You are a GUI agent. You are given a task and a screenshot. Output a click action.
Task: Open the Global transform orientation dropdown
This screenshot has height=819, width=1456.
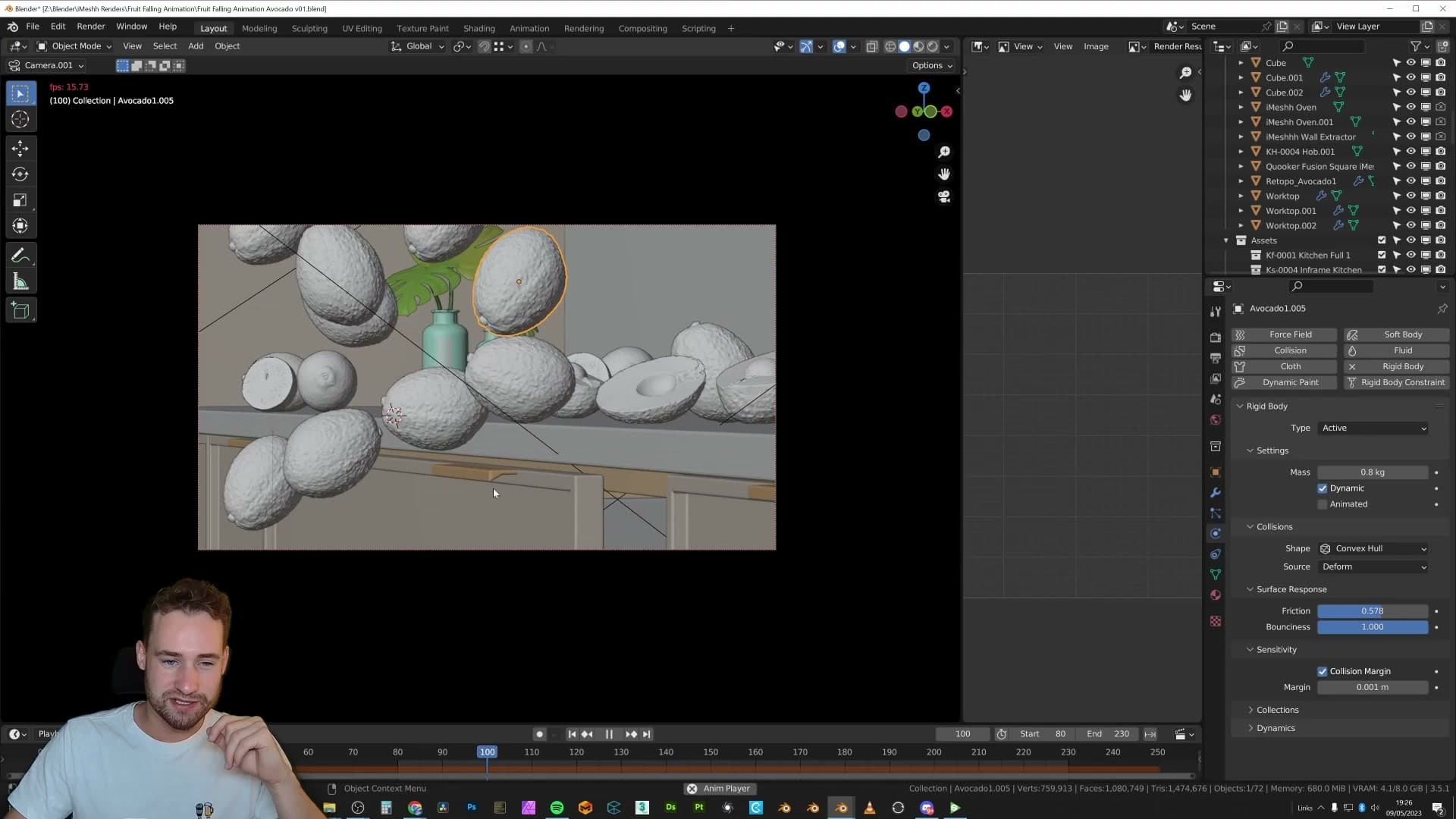point(418,47)
